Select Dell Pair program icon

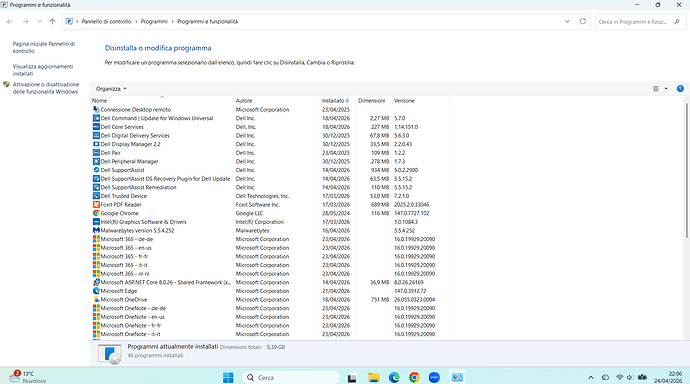[96, 153]
